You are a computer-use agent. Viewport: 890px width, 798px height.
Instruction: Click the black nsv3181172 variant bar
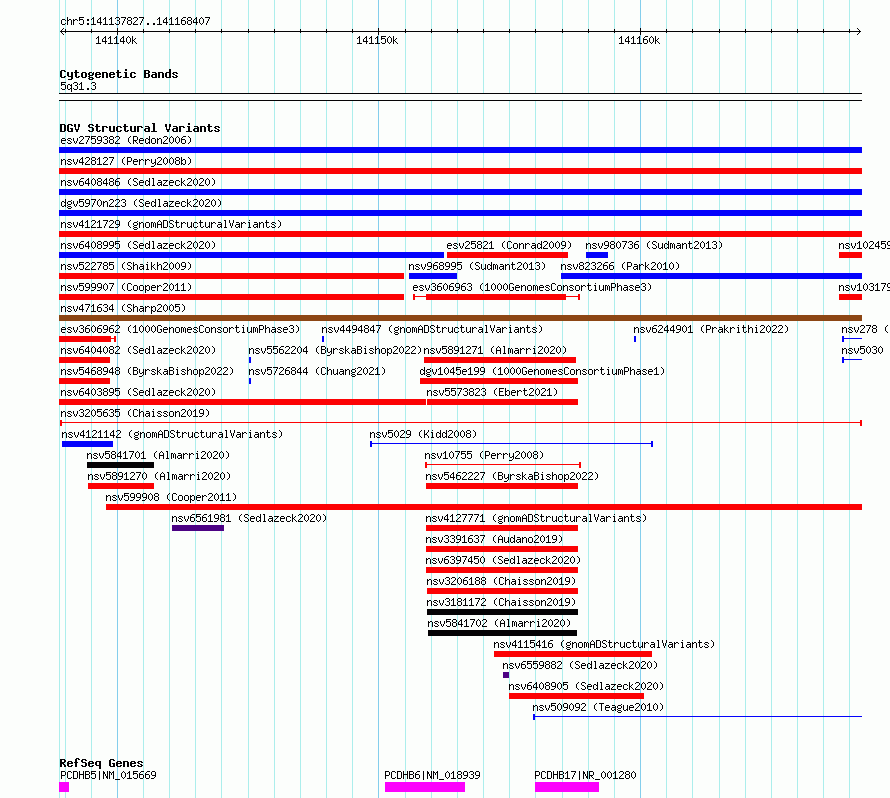[x=502, y=612]
